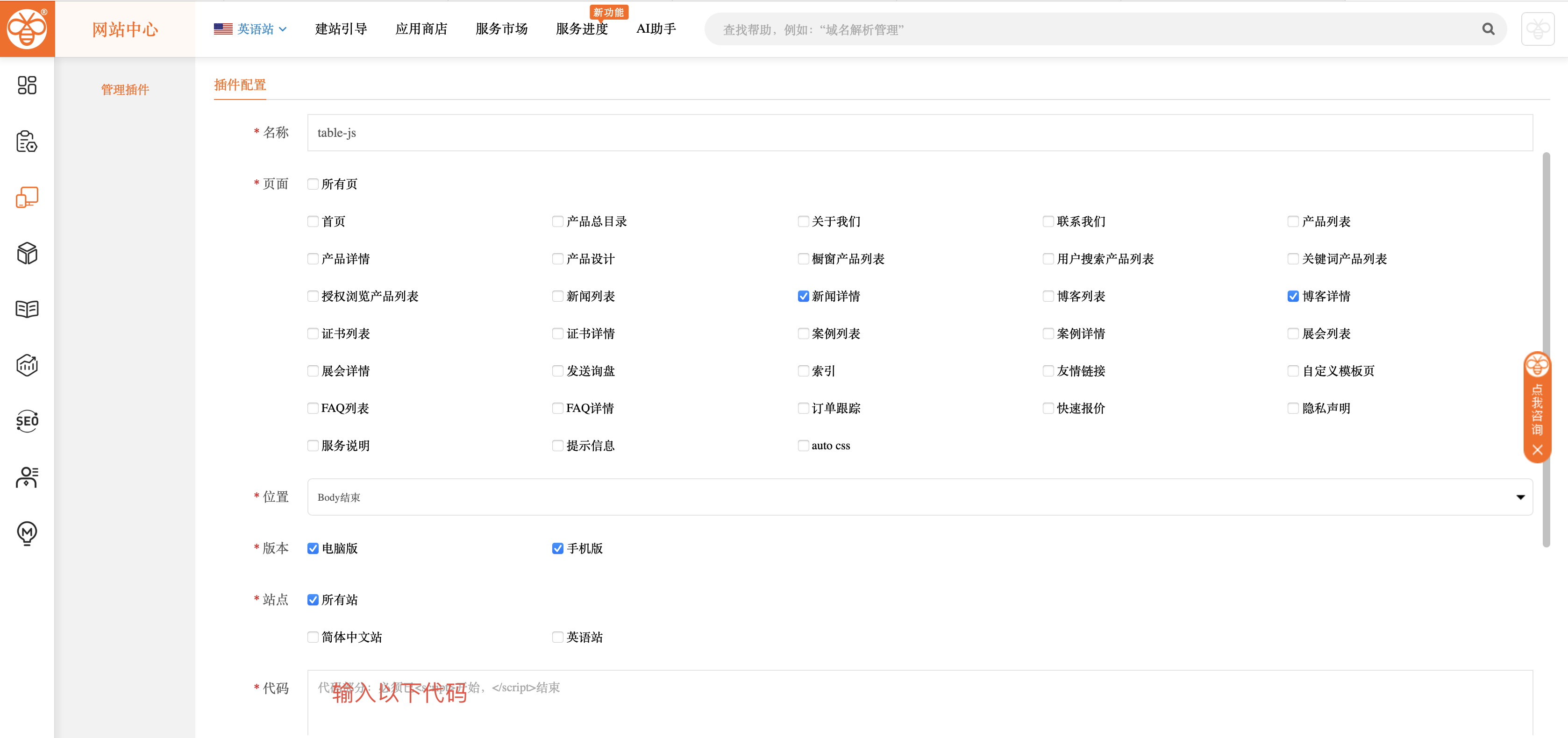This screenshot has width=1568, height=738.
Task: Click the 网站中心 title link
Action: (125, 29)
